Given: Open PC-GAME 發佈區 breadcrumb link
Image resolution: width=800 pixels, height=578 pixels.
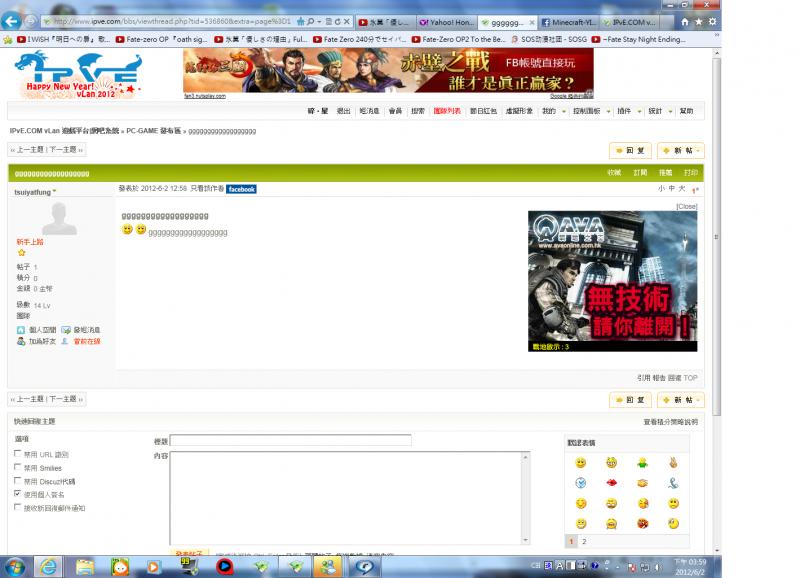Looking at the screenshot, I should pos(154,131).
